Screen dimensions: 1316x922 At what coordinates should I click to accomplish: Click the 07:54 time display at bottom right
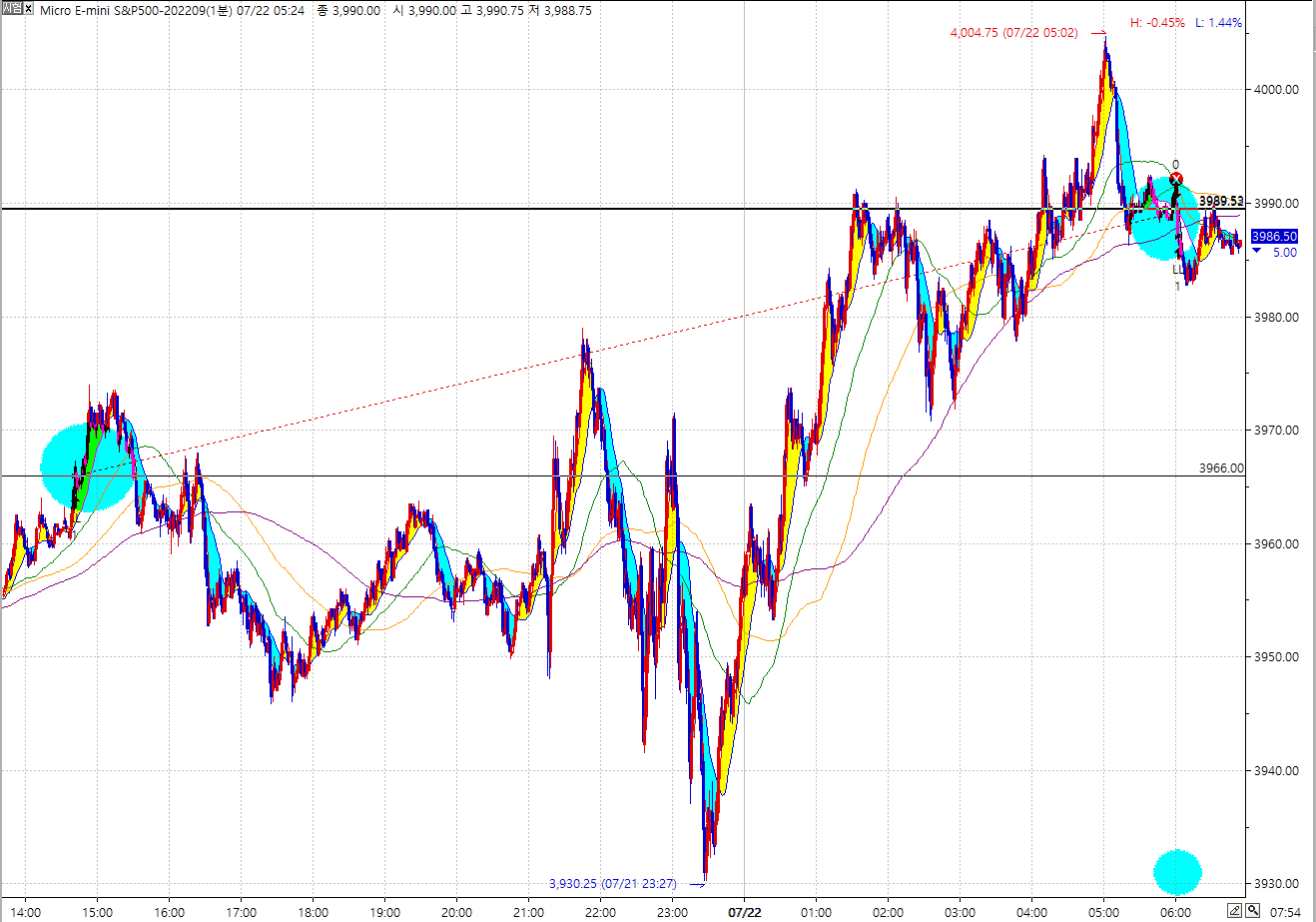[x=1288, y=911]
